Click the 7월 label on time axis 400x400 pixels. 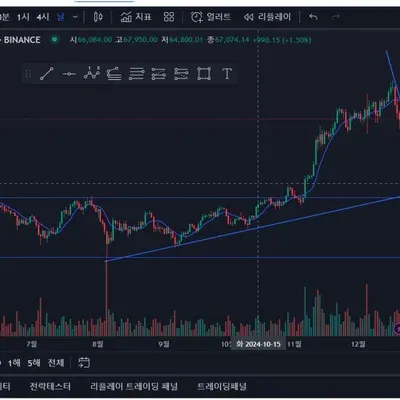click(x=32, y=344)
